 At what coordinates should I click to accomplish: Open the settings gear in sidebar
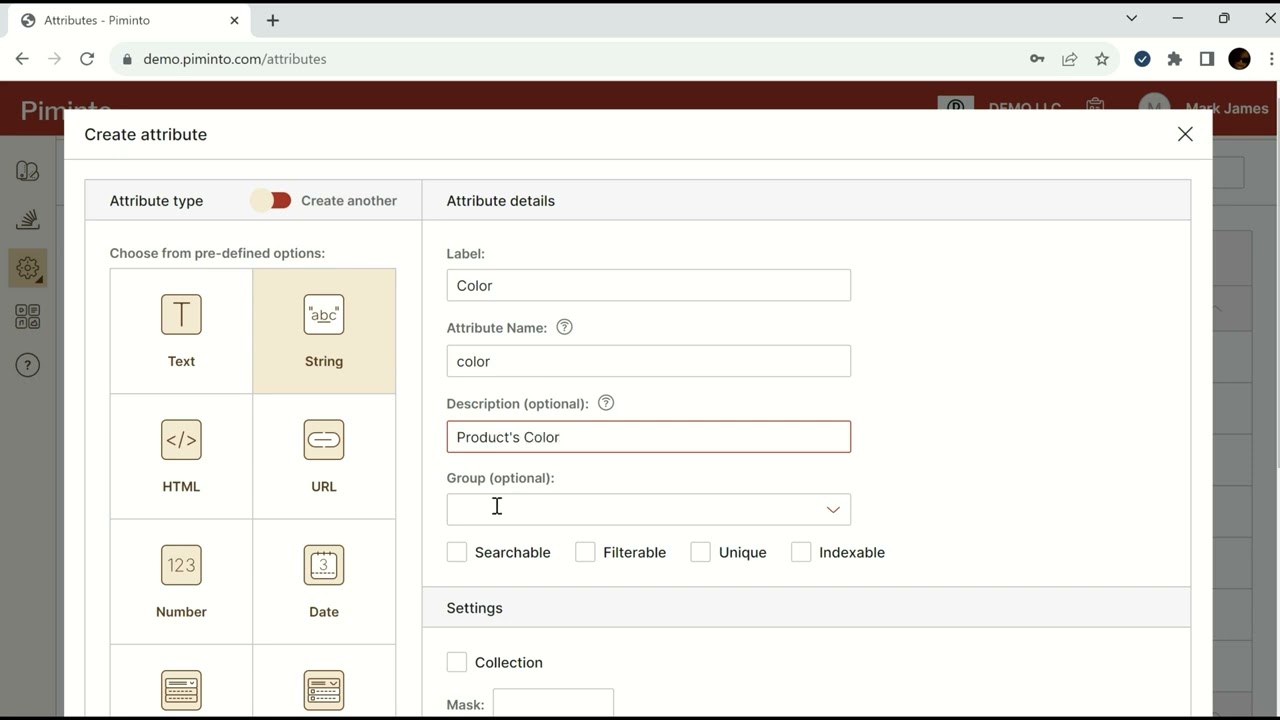(28, 268)
